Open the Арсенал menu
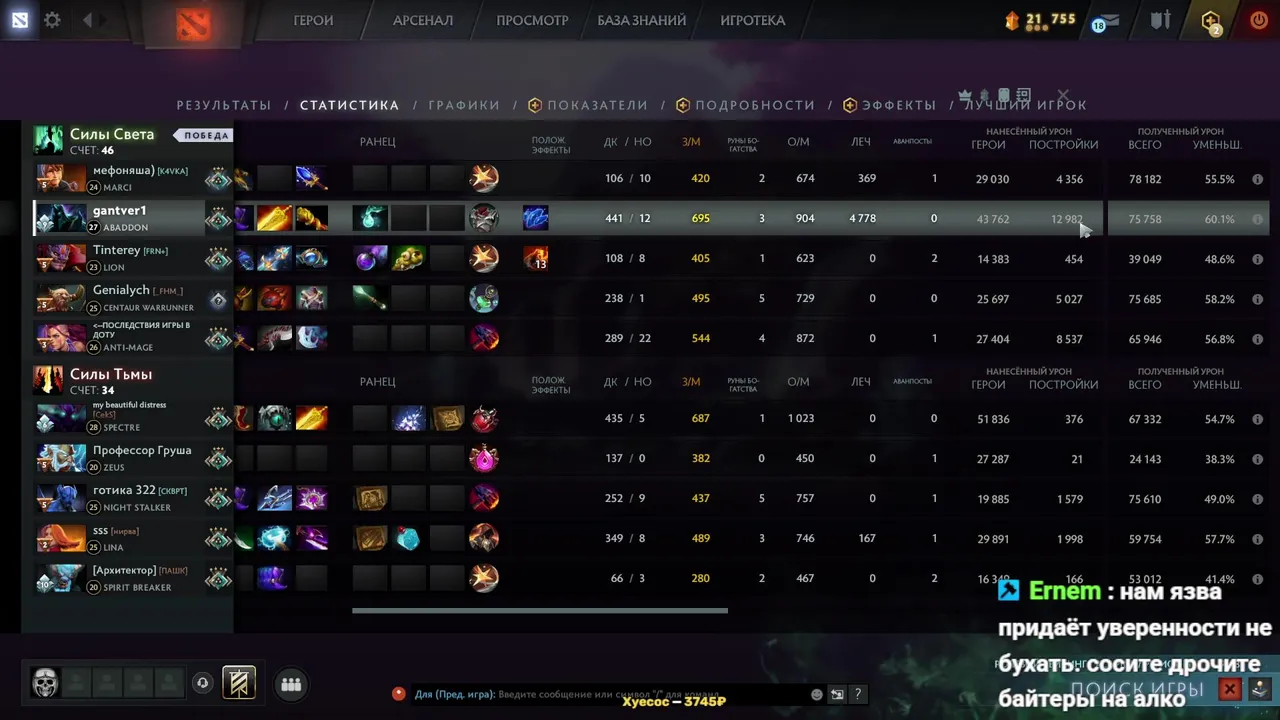This screenshot has height=720, width=1280. (423, 20)
